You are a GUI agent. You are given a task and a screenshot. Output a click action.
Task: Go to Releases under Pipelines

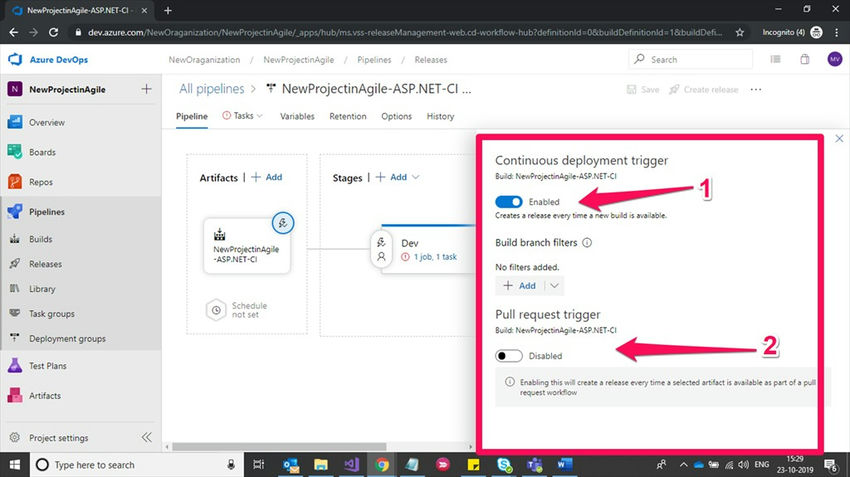tap(46, 264)
